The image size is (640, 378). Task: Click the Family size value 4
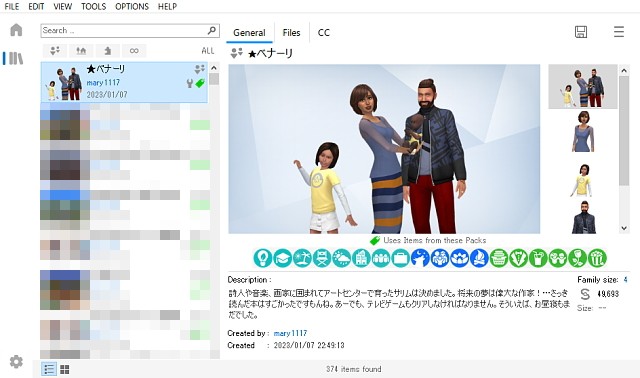[x=625, y=280]
